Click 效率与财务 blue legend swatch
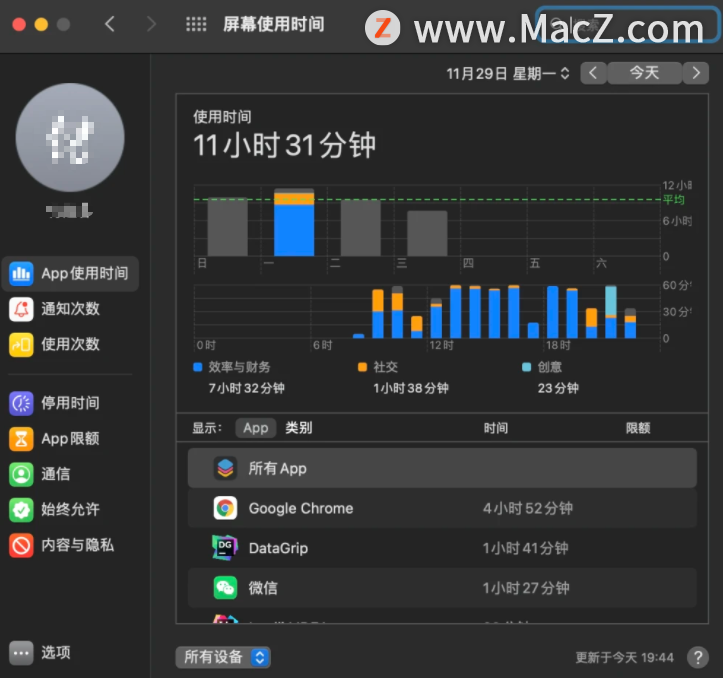This screenshot has width=723, height=678. click(x=198, y=367)
